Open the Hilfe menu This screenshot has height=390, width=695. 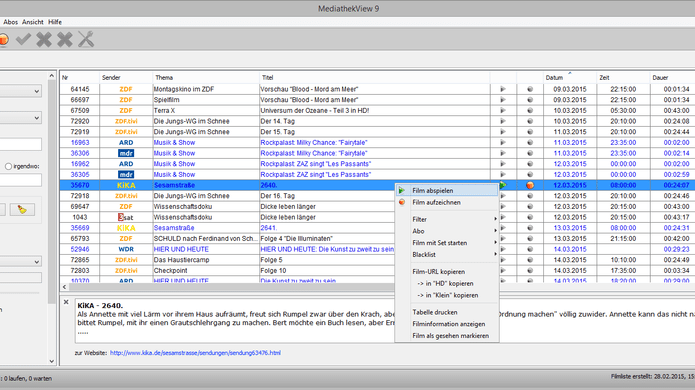[55, 22]
